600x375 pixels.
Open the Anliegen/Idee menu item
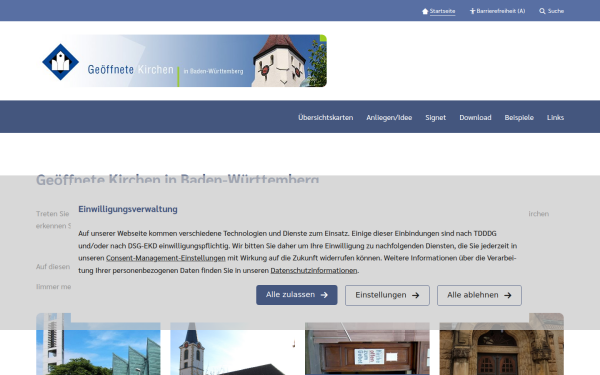pos(389,117)
